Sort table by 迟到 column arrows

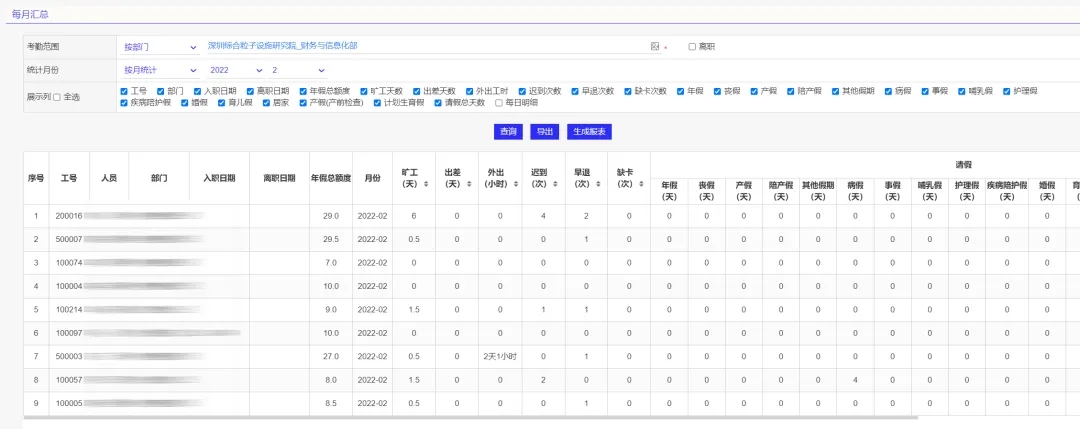click(556, 184)
